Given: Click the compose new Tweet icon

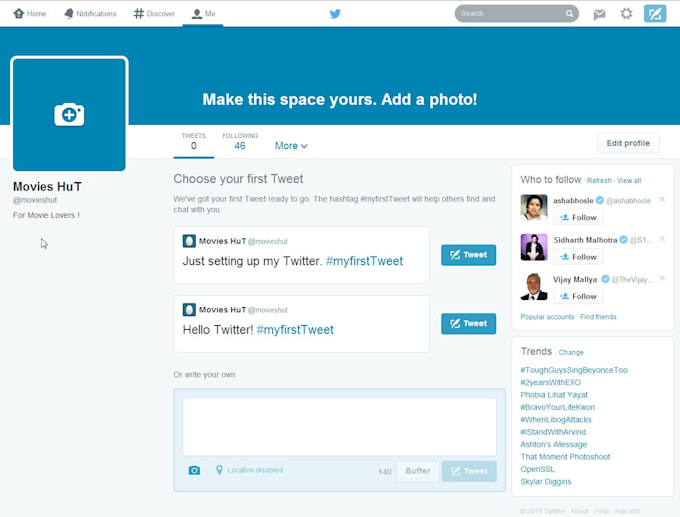Looking at the screenshot, I should (655, 13).
